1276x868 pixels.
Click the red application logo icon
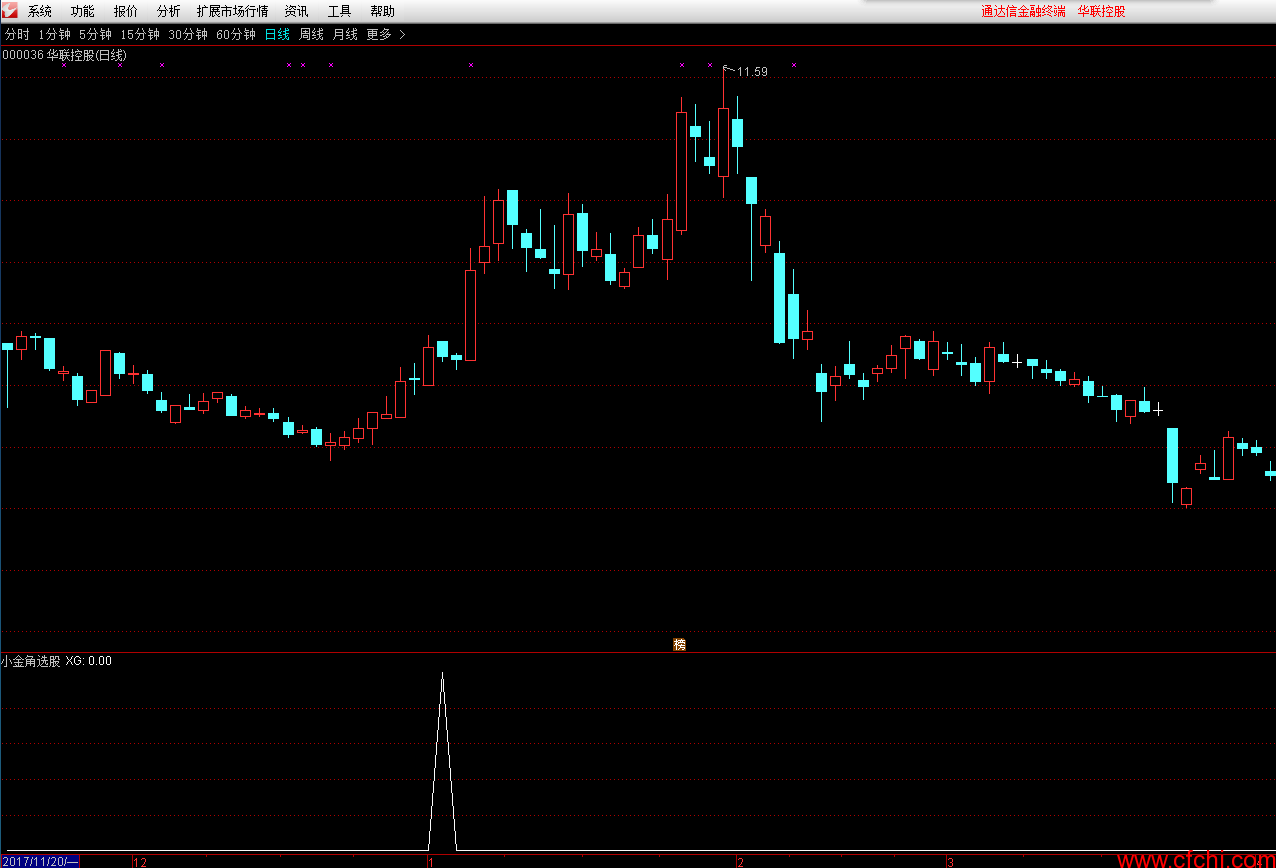pos(10,11)
